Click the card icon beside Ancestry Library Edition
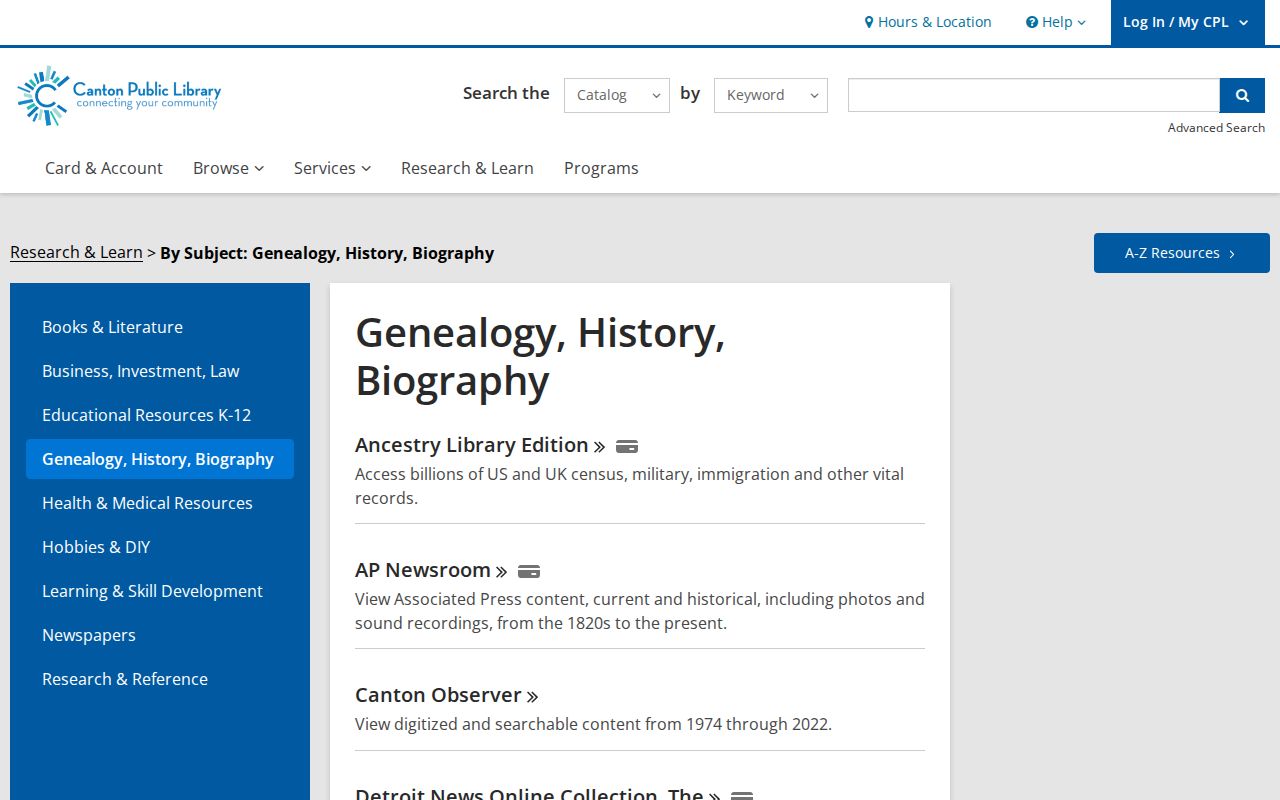The width and height of the screenshot is (1280, 800). (627, 447)
